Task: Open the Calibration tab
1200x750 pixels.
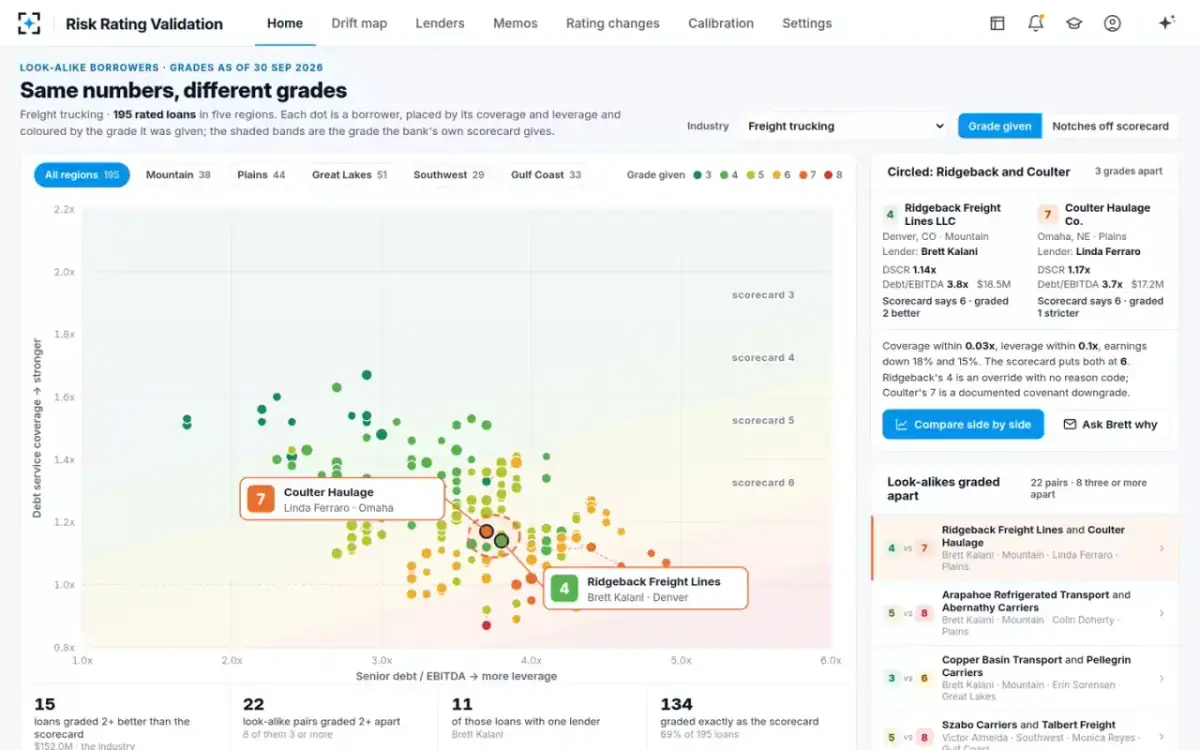Action: click(x=721, y=23)
